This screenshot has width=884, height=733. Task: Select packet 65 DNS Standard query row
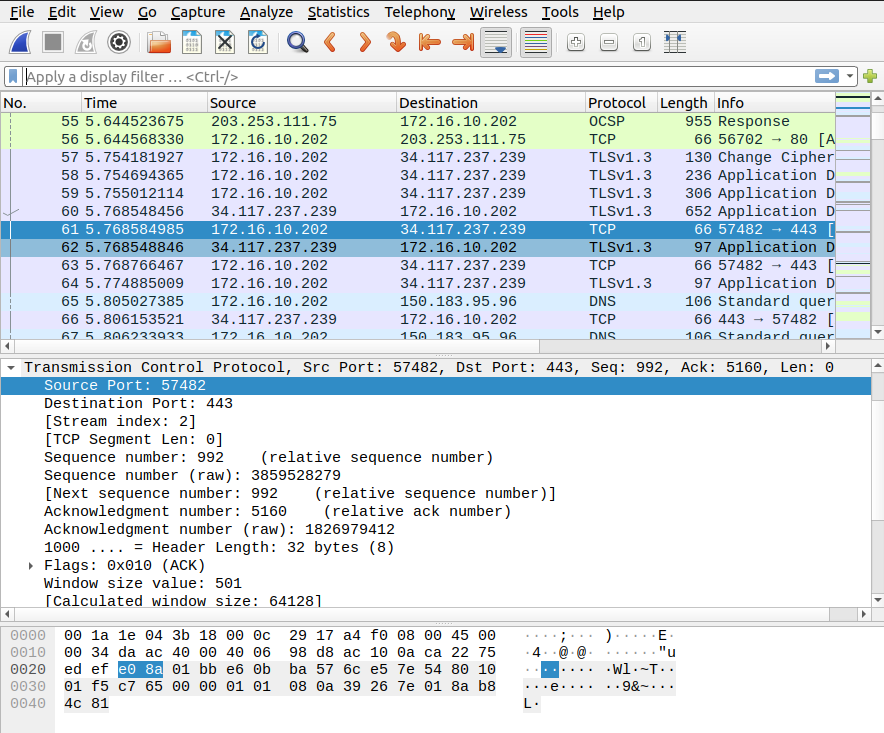point(418,302)
